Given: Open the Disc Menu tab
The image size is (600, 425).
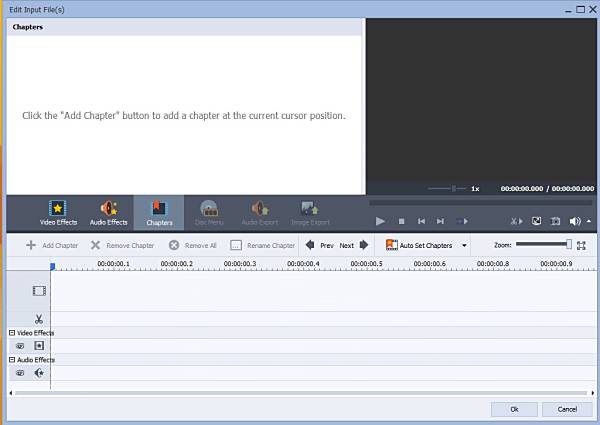Looking at the screenshot, I should click(209, 213).
